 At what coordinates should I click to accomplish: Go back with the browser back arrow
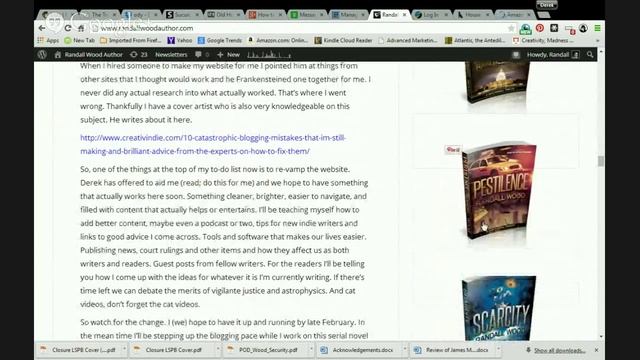point(42,28)
